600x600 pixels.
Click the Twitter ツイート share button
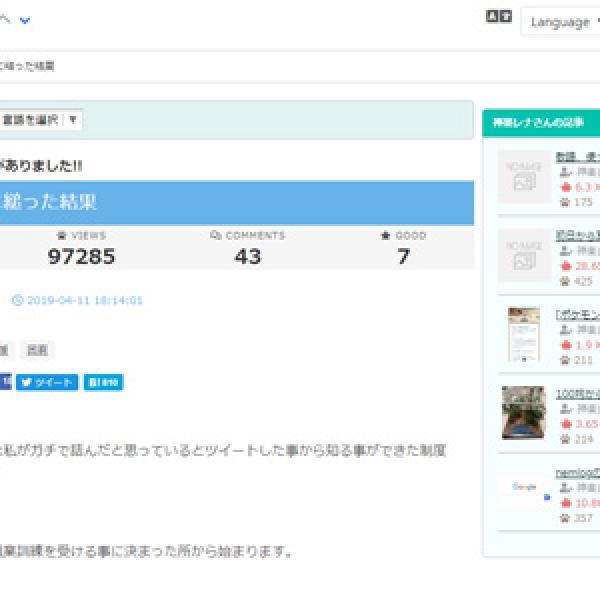(x=46, y=382)
